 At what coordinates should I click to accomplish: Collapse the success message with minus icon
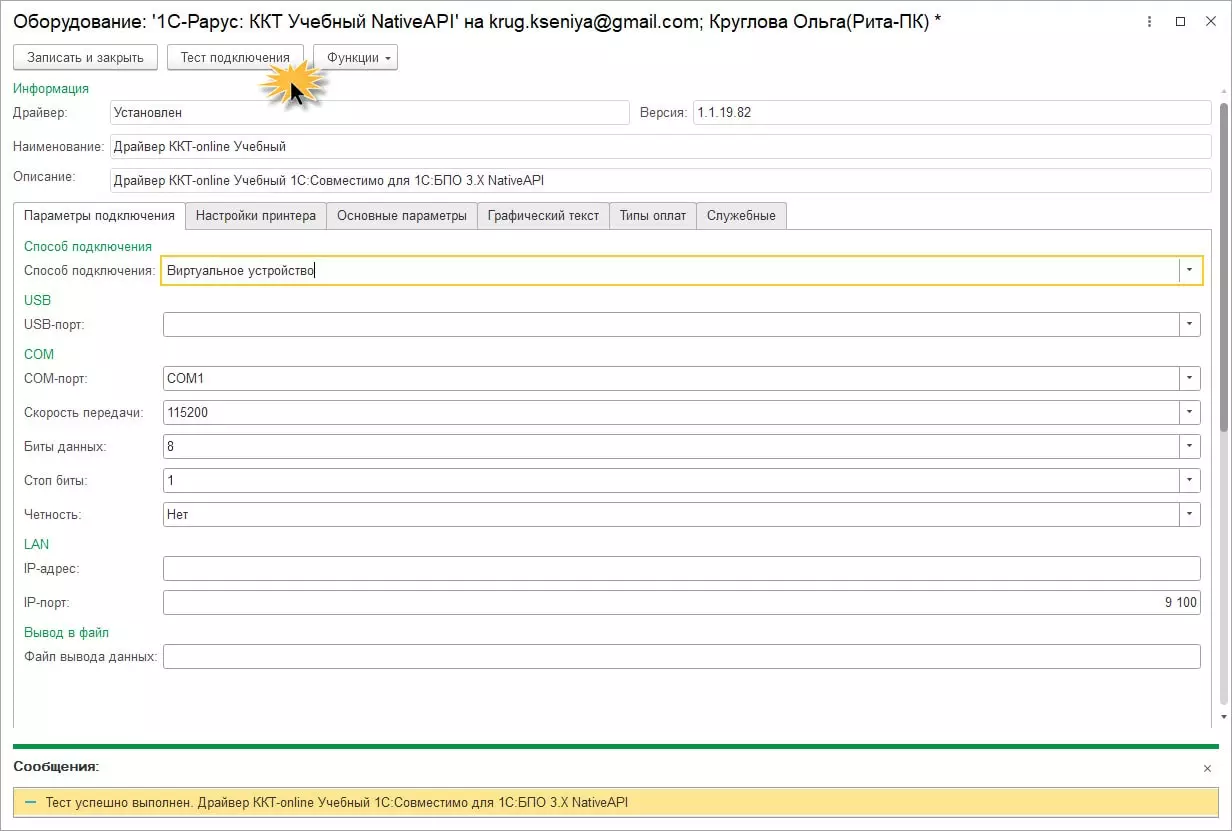tap(30, 802)
